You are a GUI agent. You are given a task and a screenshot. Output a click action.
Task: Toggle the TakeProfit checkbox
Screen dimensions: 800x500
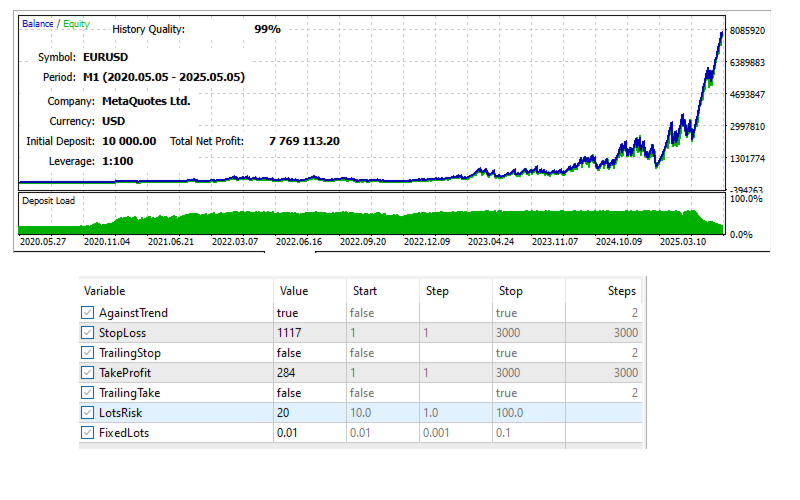87,372
